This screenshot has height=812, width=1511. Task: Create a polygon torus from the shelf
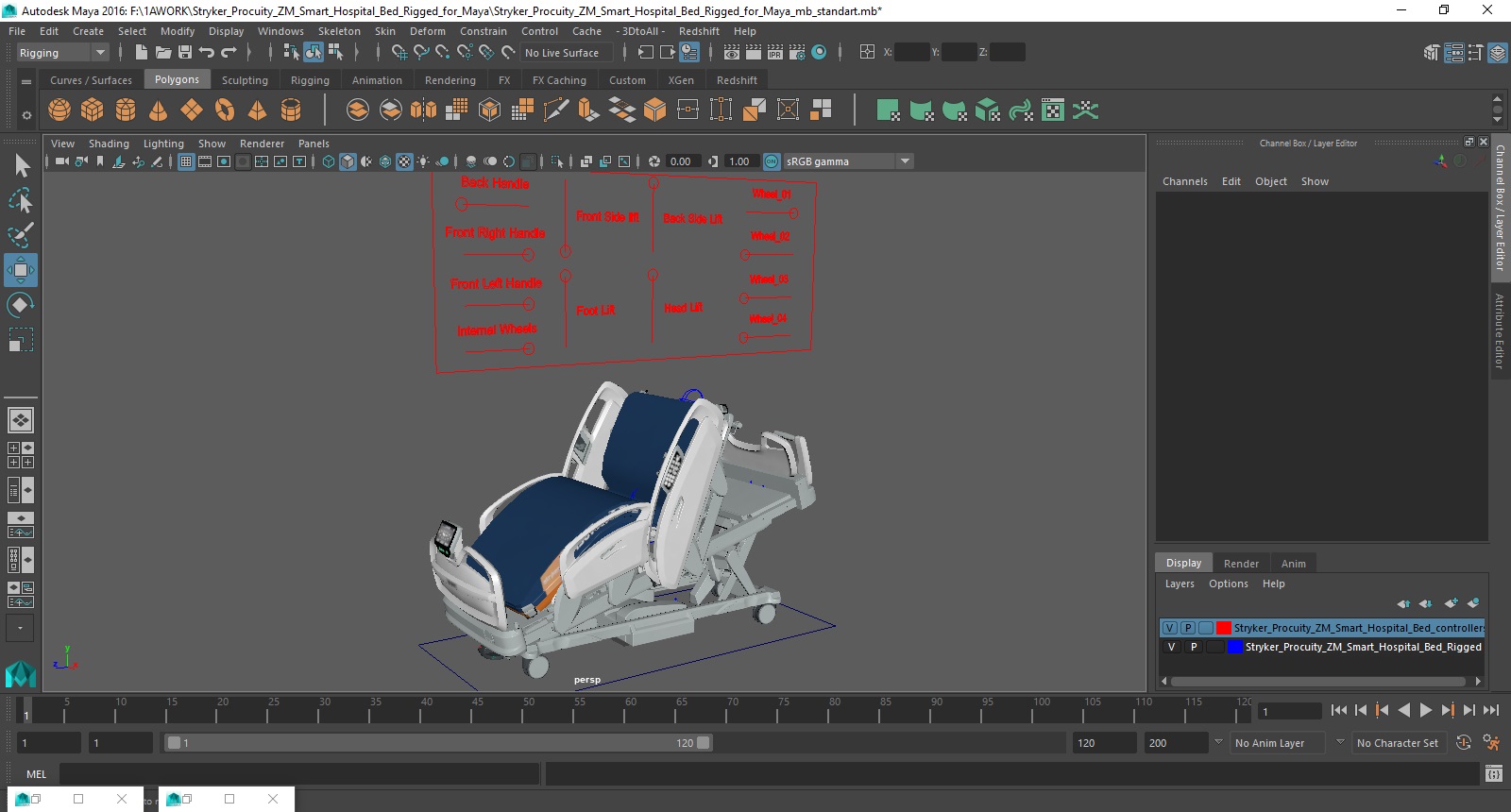pyautogui.click(x=225, y=110)
